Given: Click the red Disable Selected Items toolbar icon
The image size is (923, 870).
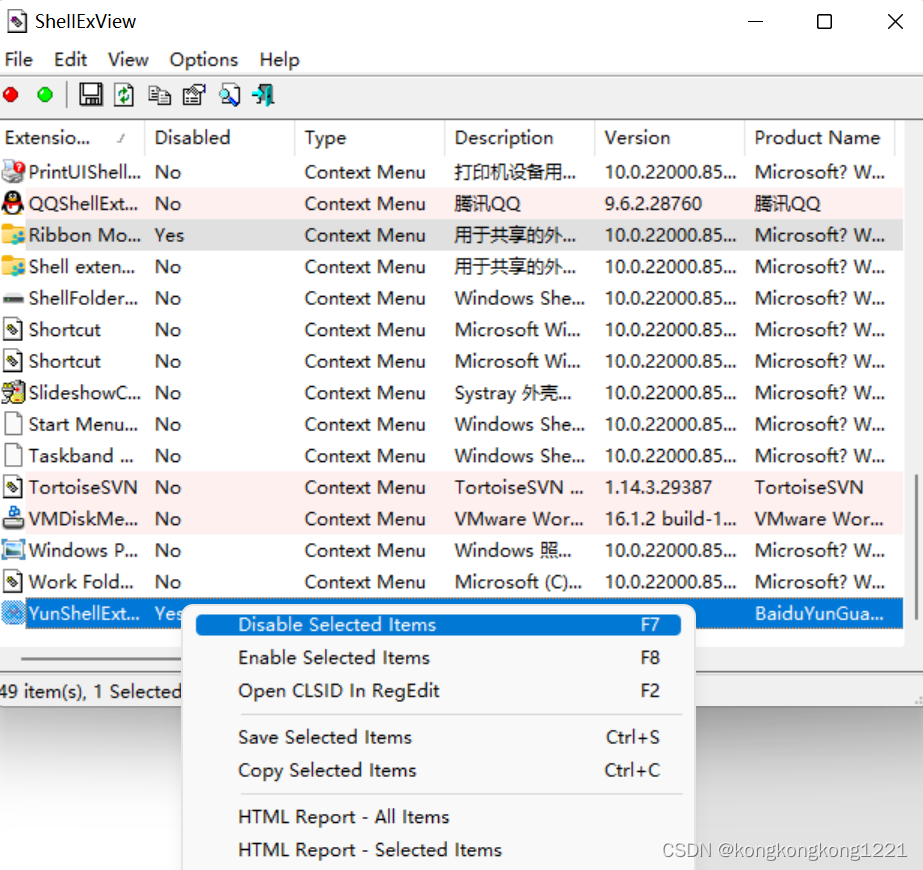Looking at the screenshot, I should point(11,95).
